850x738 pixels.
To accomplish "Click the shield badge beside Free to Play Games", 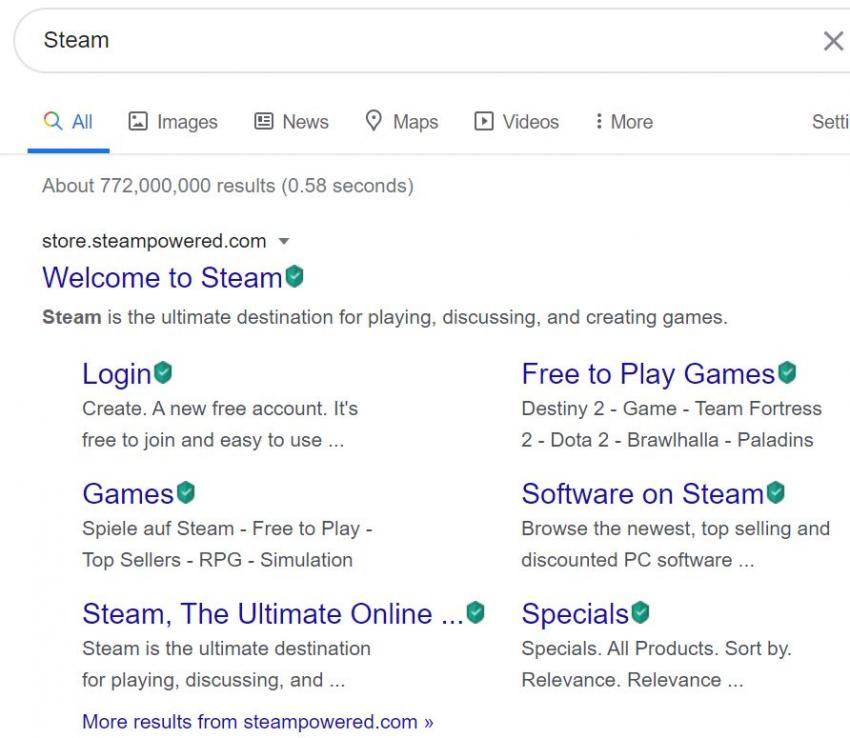I will click(787, 373).
